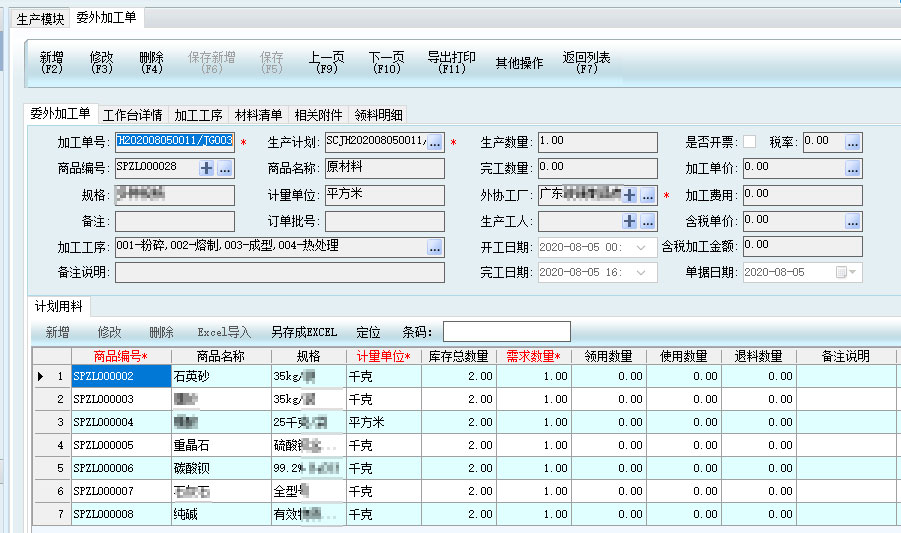Expand the 完工日期 date dropdown
The height and width of the screenshot is (533, 901).
(641, 272)
